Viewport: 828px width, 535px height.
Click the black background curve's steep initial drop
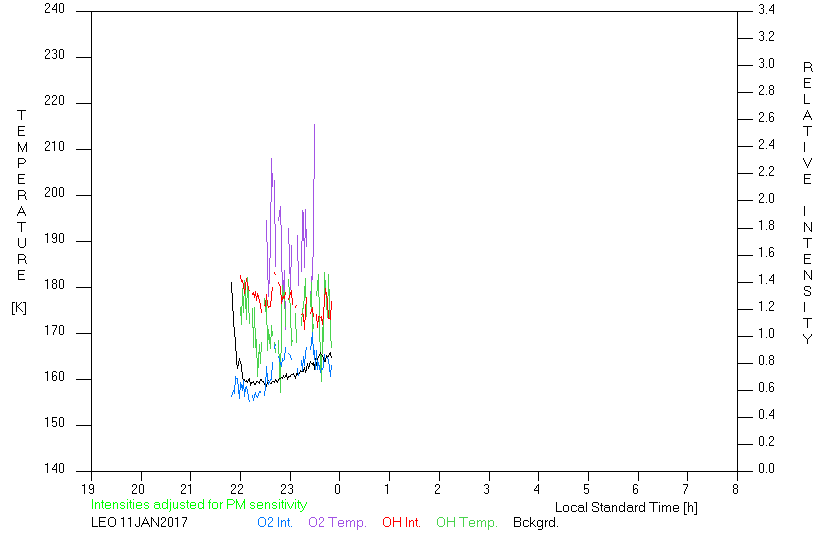(233, 323)
